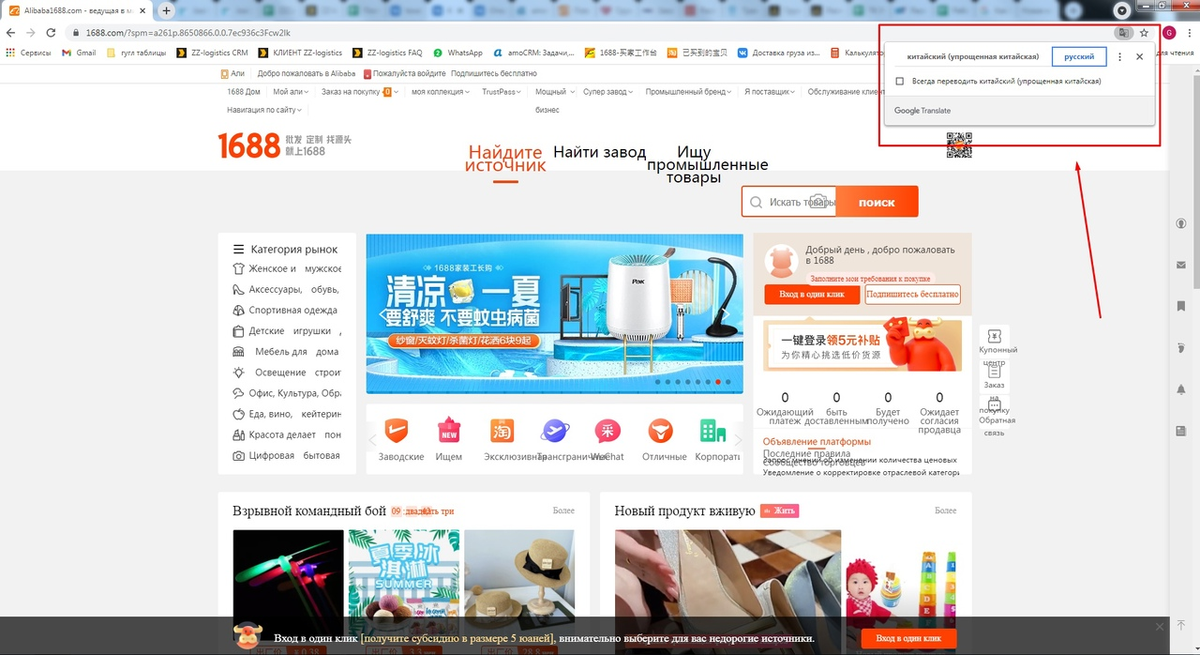1200x655 pixels.
Task: Open the Taobao Эксклюзивные category icon
Action: (x=502, y=432)
